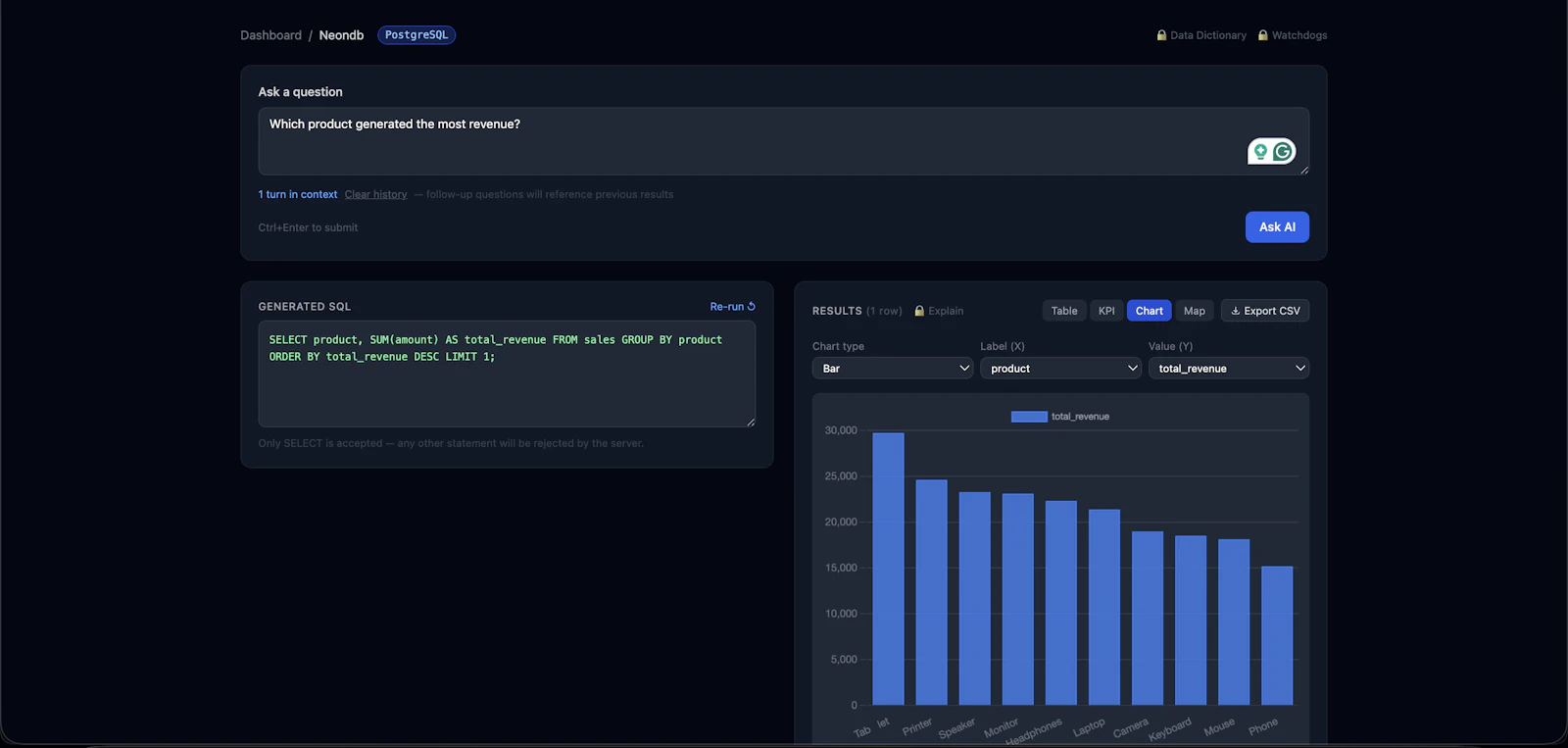Switch to the Table results view
The height and width of the screenshot is (748, 1568).
1064,311
